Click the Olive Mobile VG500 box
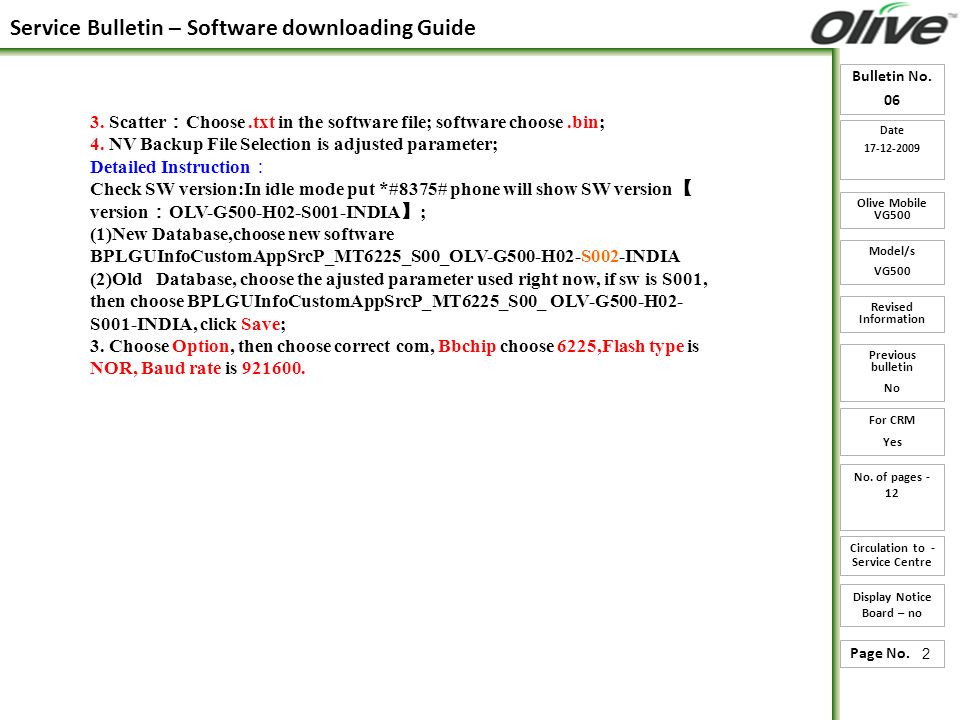This screenshot has height=720, width=960. (x=892, y=210)
